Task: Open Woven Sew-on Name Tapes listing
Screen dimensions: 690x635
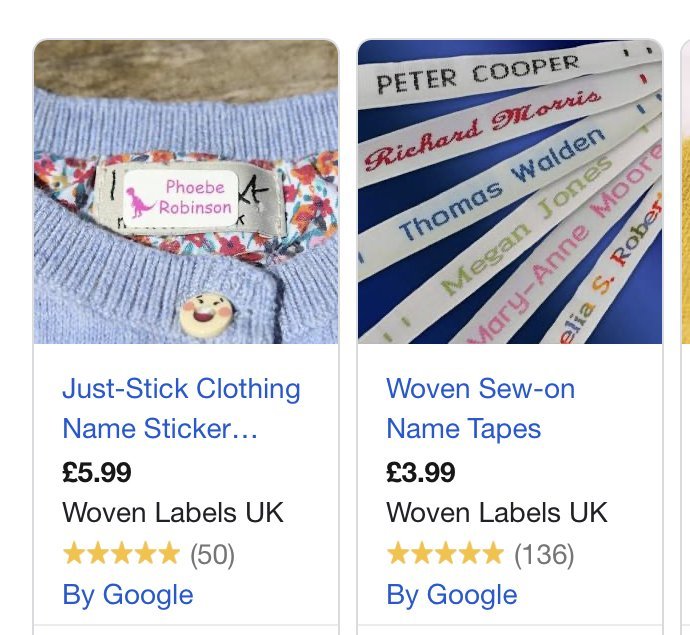Action: [480, 408]
